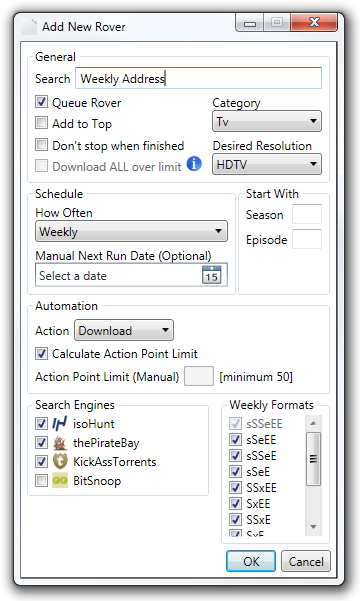Click the Weekly Formats scrollbar thumb

(313, 459)
